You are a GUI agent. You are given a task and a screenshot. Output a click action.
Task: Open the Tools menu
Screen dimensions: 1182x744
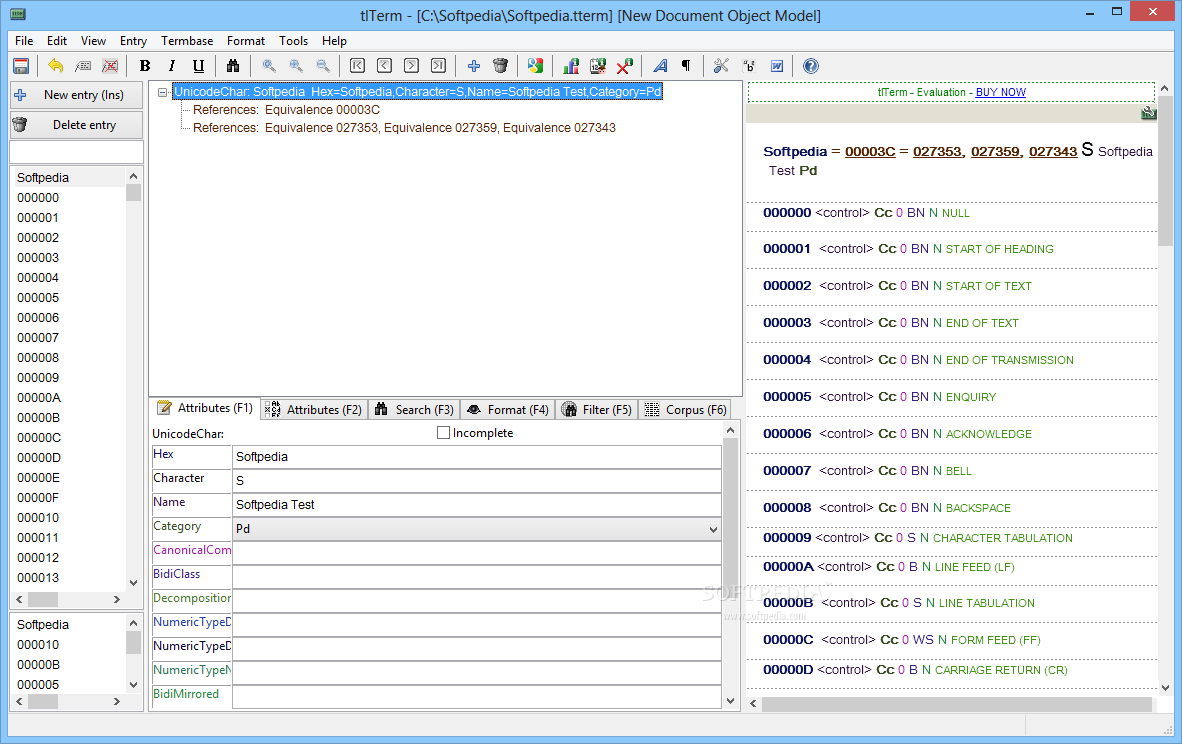click(293, 41)
